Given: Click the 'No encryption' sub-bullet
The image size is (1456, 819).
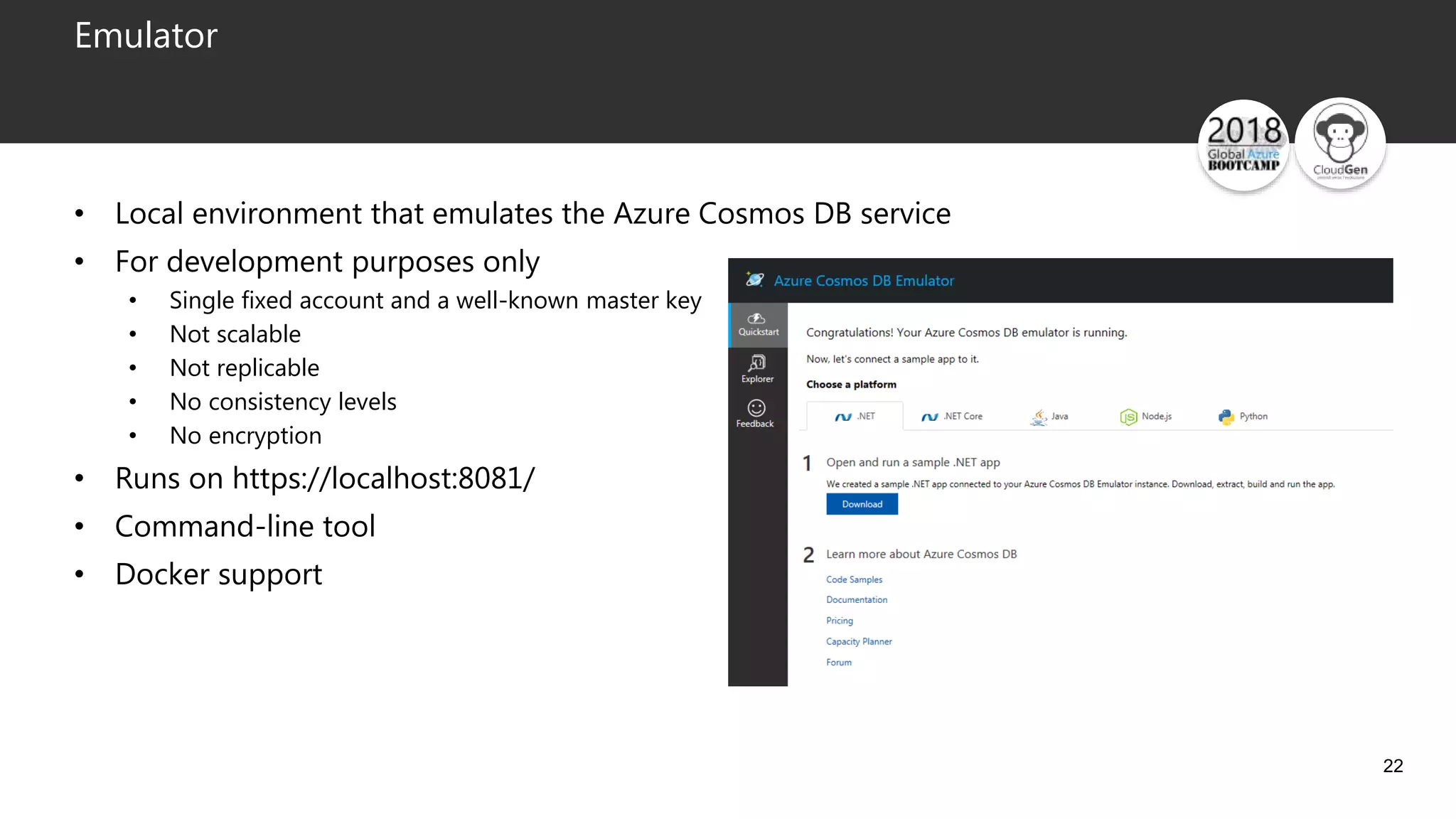Looking at the screenshot, I should click(x=245, y=436).
